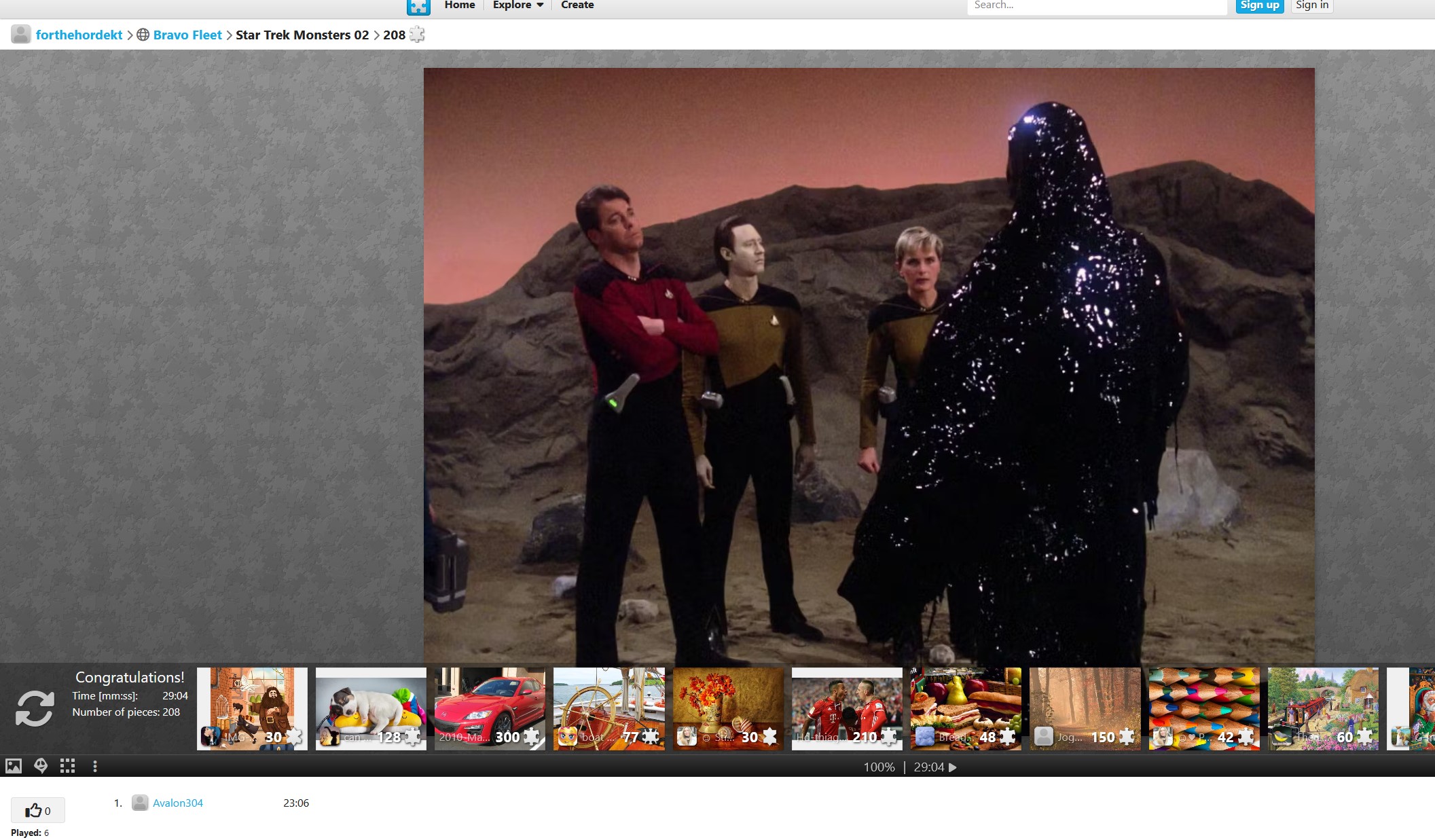Open the Bravo Fleet album link
The height and width of the screenshot is (840, 1435).
coord(187,35)
